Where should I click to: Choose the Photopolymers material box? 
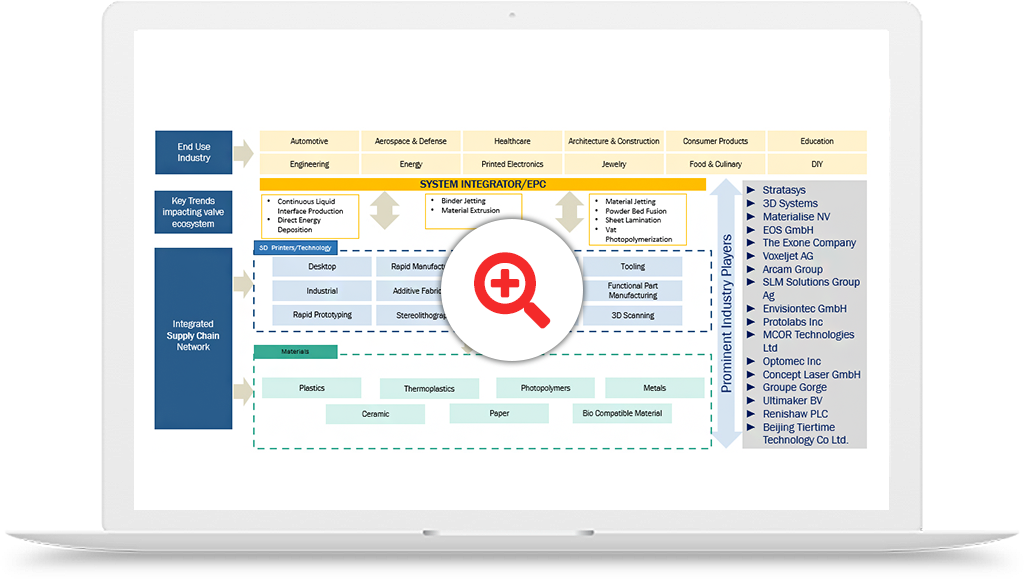(x=544, y=388)
